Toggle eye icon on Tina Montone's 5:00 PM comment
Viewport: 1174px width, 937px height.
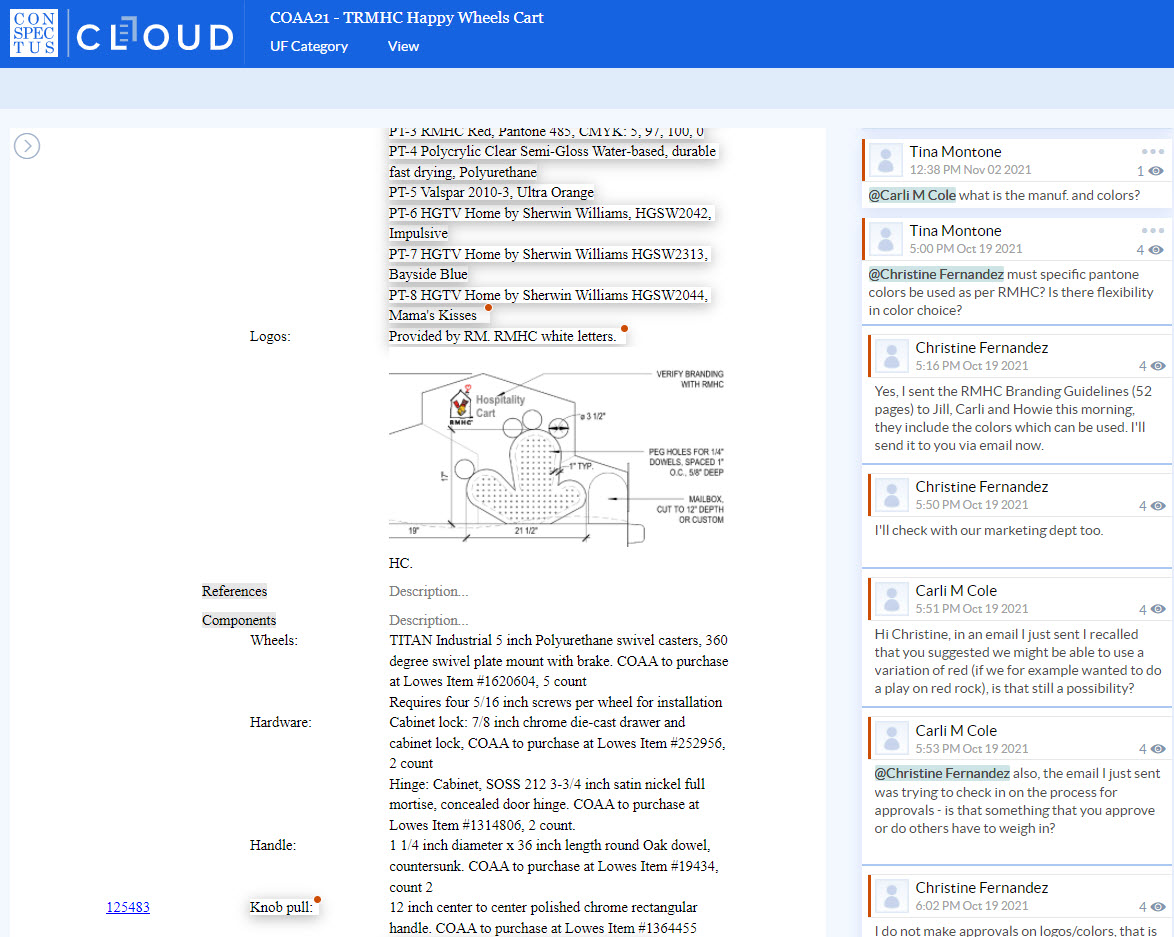pyautogui.click(x=1156, y=250)
